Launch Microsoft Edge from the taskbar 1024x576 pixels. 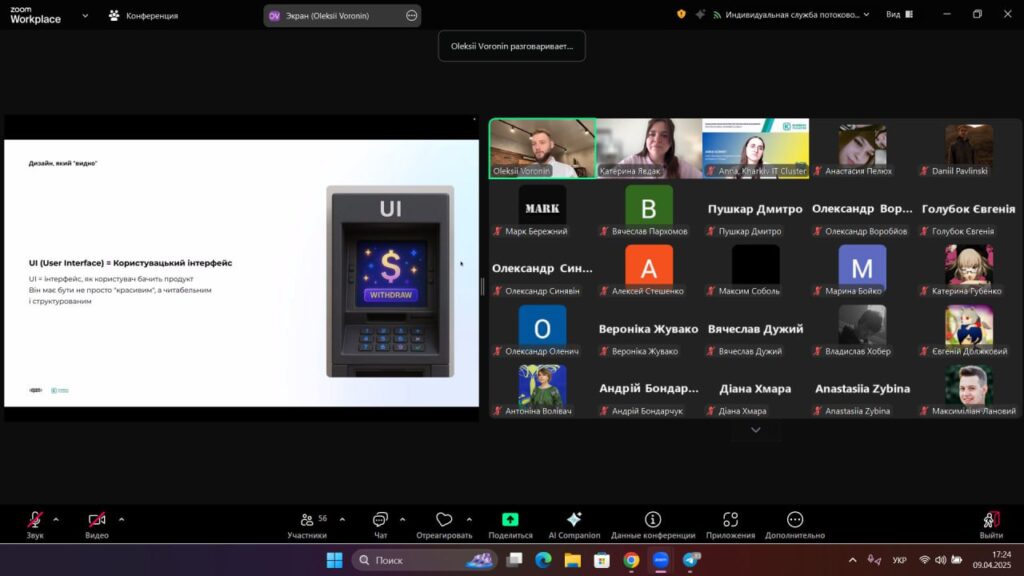(x=543, y=560)
